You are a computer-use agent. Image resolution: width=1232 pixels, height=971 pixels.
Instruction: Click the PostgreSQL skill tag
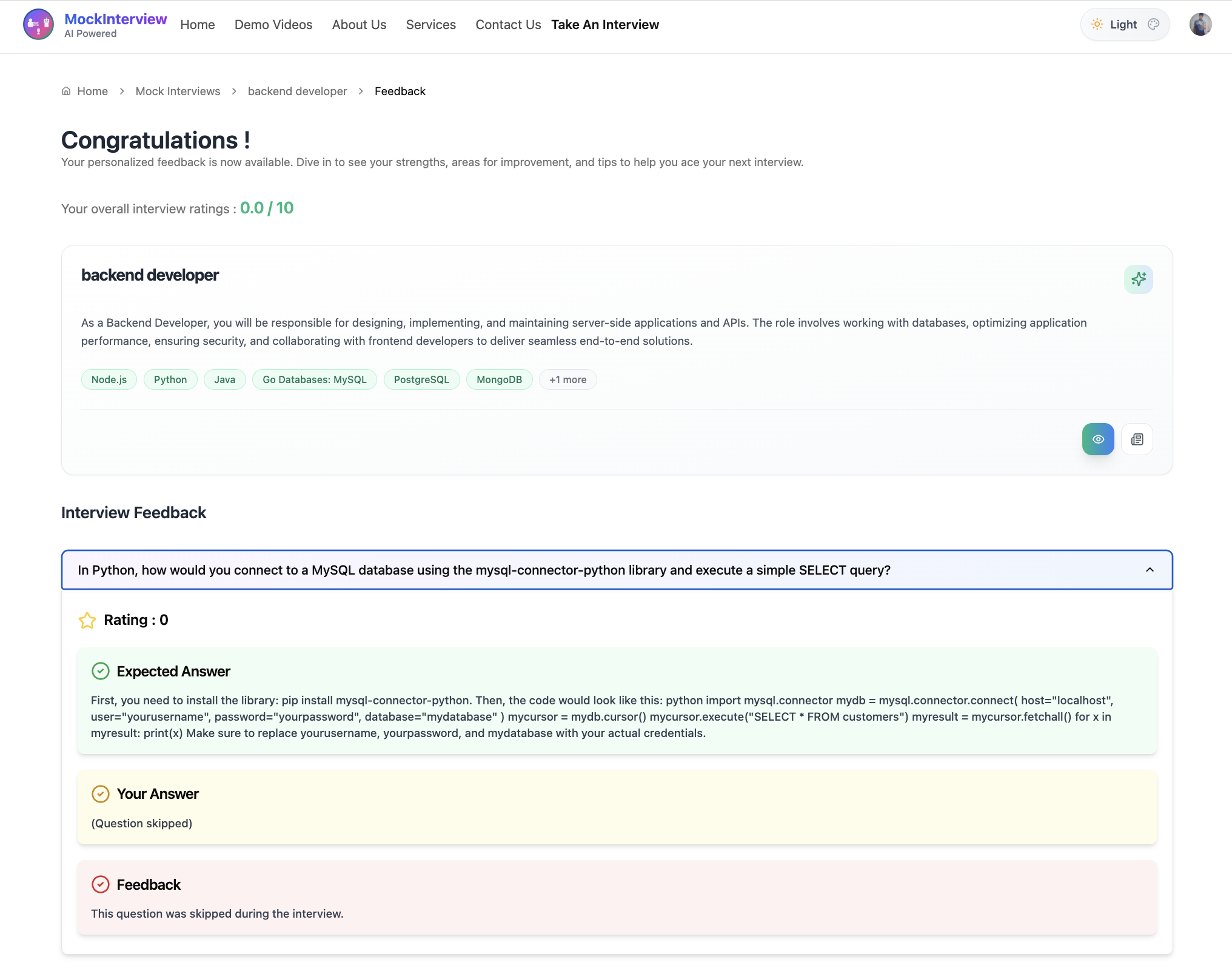(x=421, y=379)
